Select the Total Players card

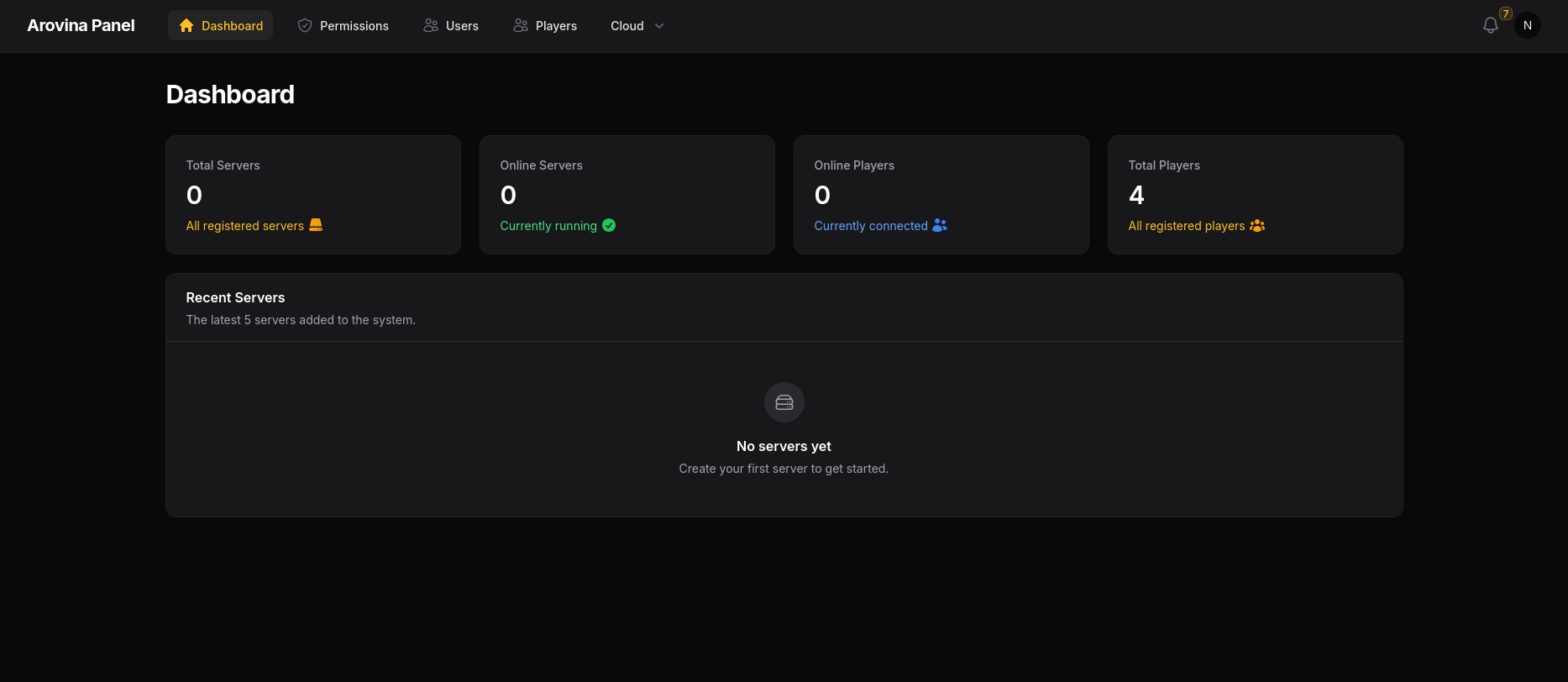(x=1255, y=195)
